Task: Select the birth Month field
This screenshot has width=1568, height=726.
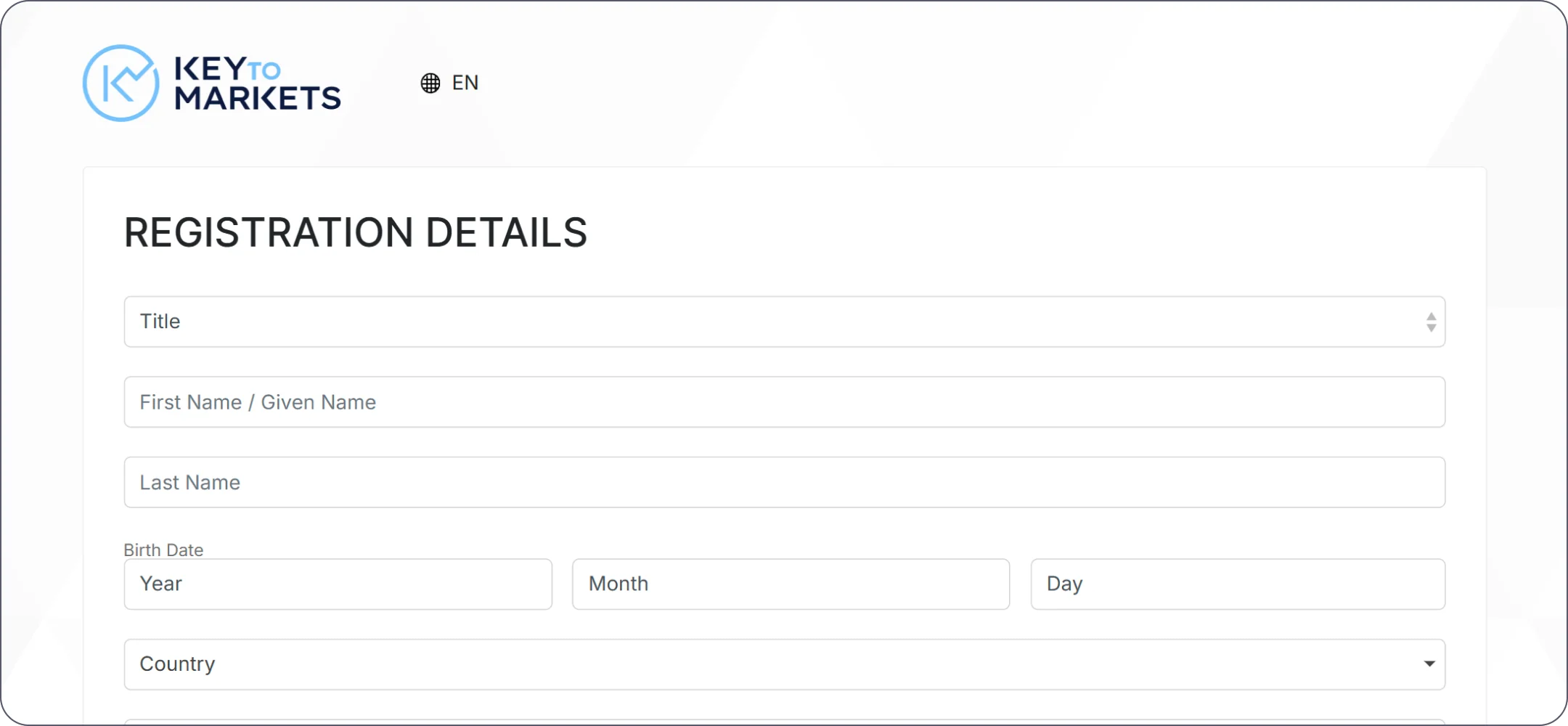Action: coord(791,584)
